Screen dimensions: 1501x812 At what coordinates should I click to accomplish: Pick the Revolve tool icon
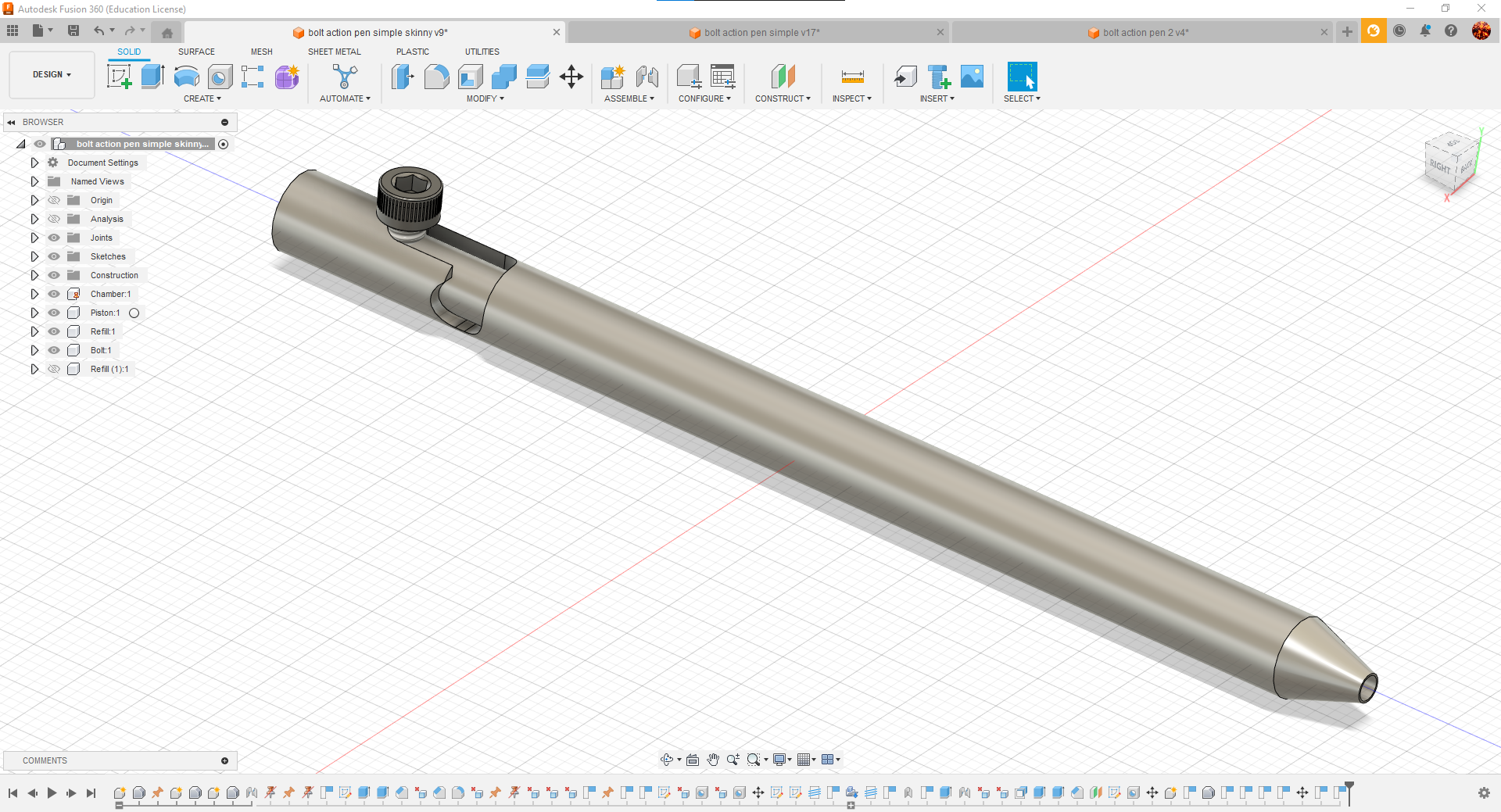[x=186, y=77]
